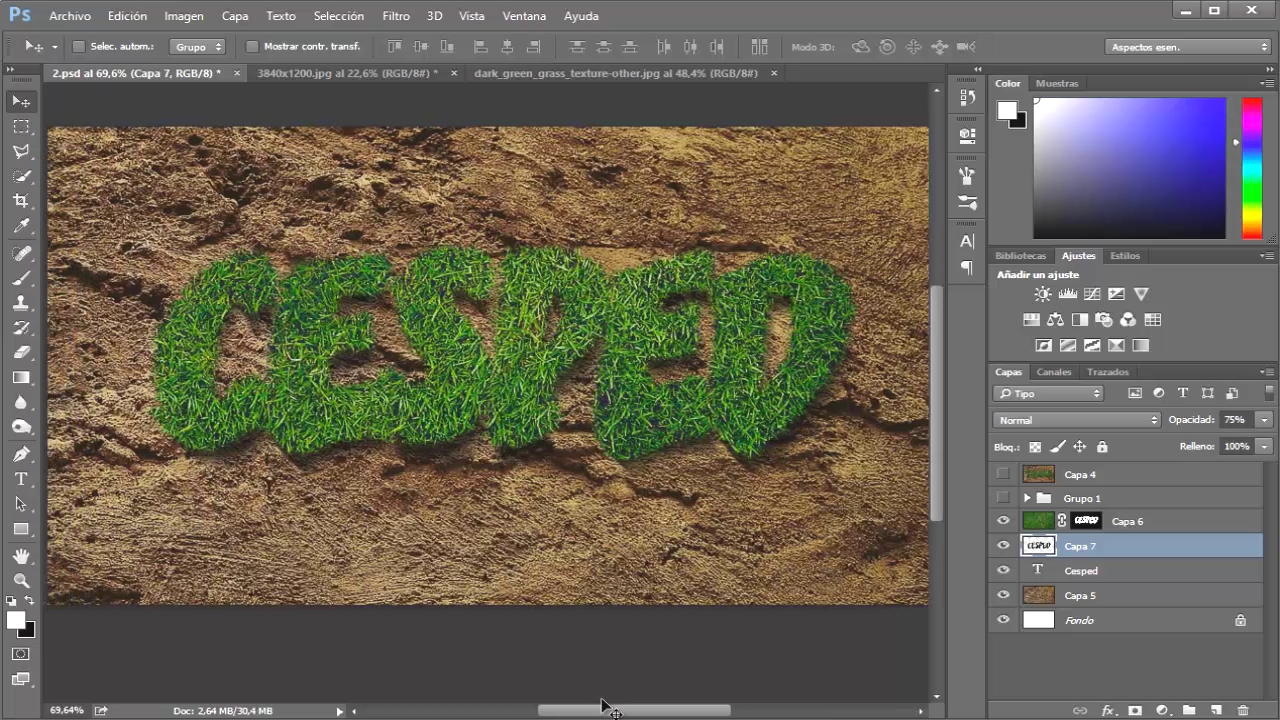The image size is (1280, 720).
Task: Select the Quick Selection tool
Action: [21, 177]
